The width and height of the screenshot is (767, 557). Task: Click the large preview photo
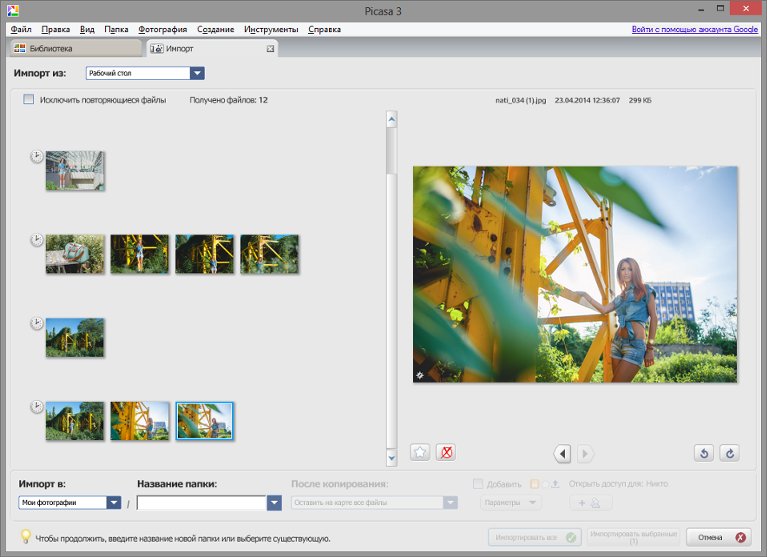point(575,274)
